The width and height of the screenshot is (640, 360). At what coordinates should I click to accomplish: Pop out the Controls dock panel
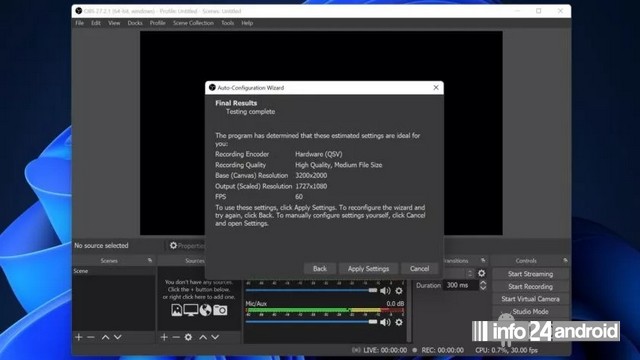pos(565,260)
